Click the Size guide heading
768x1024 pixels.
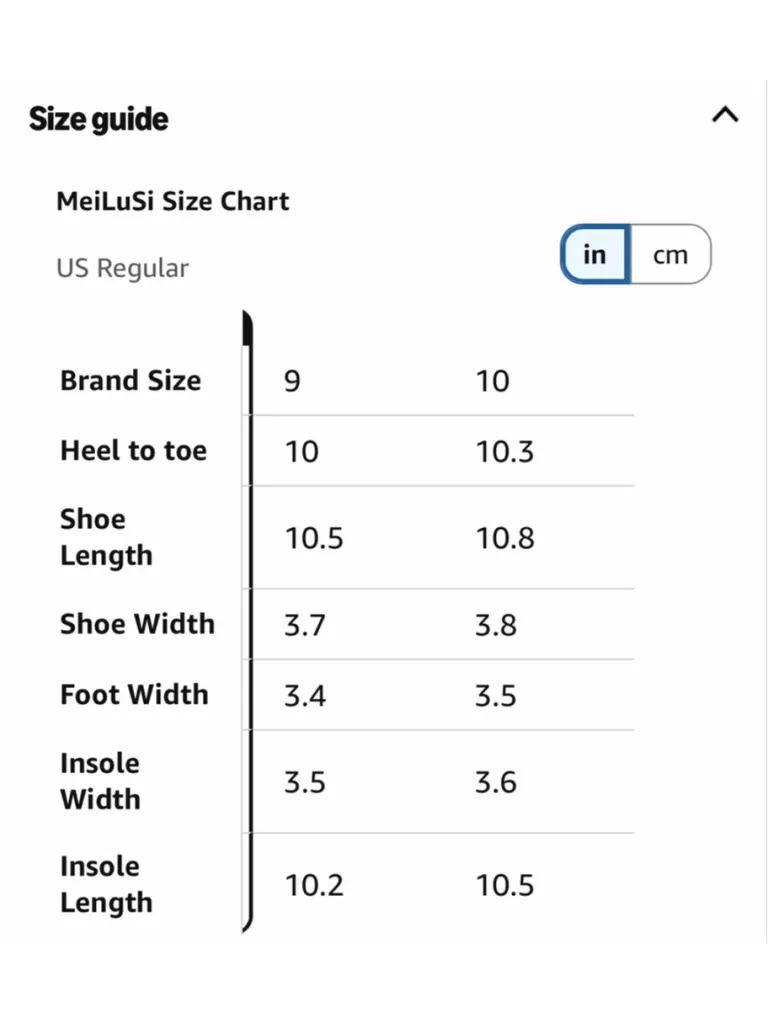pos(99,119)
